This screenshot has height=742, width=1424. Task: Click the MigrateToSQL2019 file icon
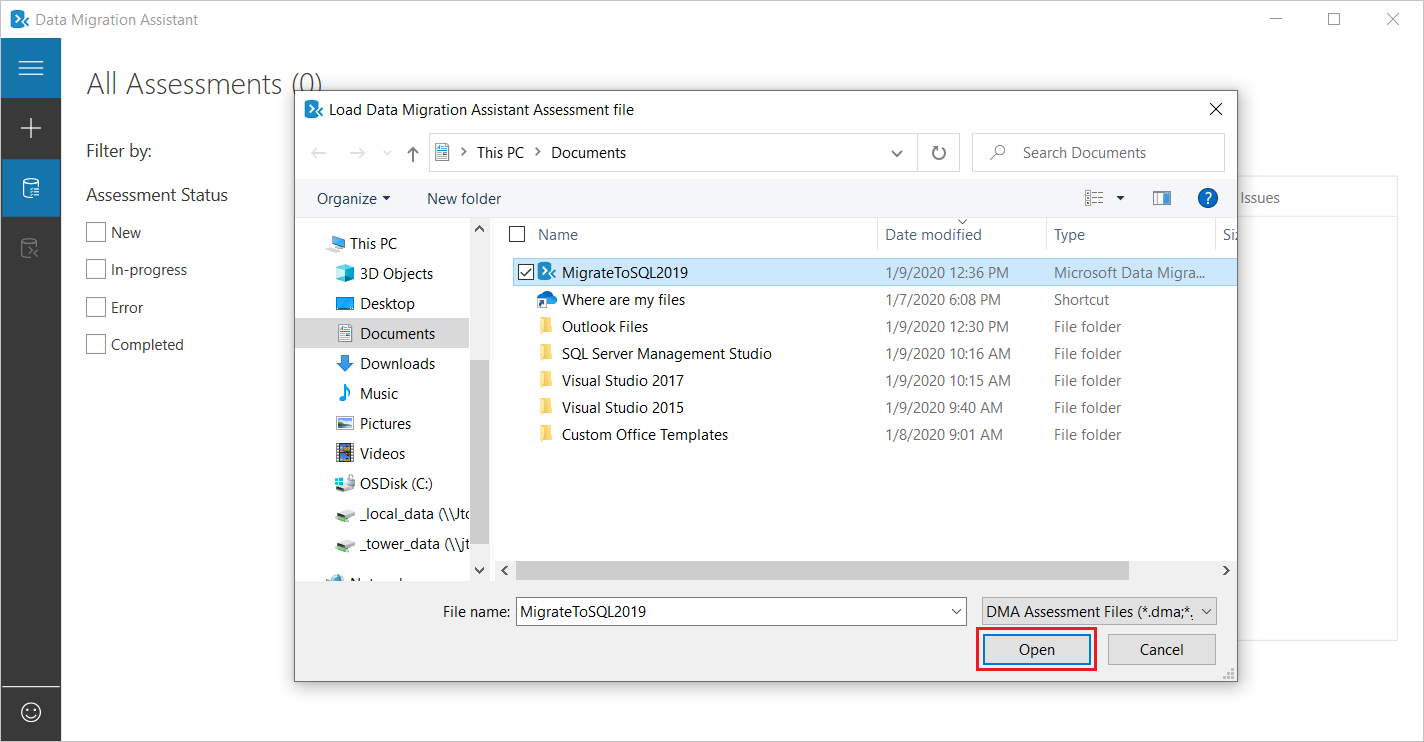[x=546, y=272]
